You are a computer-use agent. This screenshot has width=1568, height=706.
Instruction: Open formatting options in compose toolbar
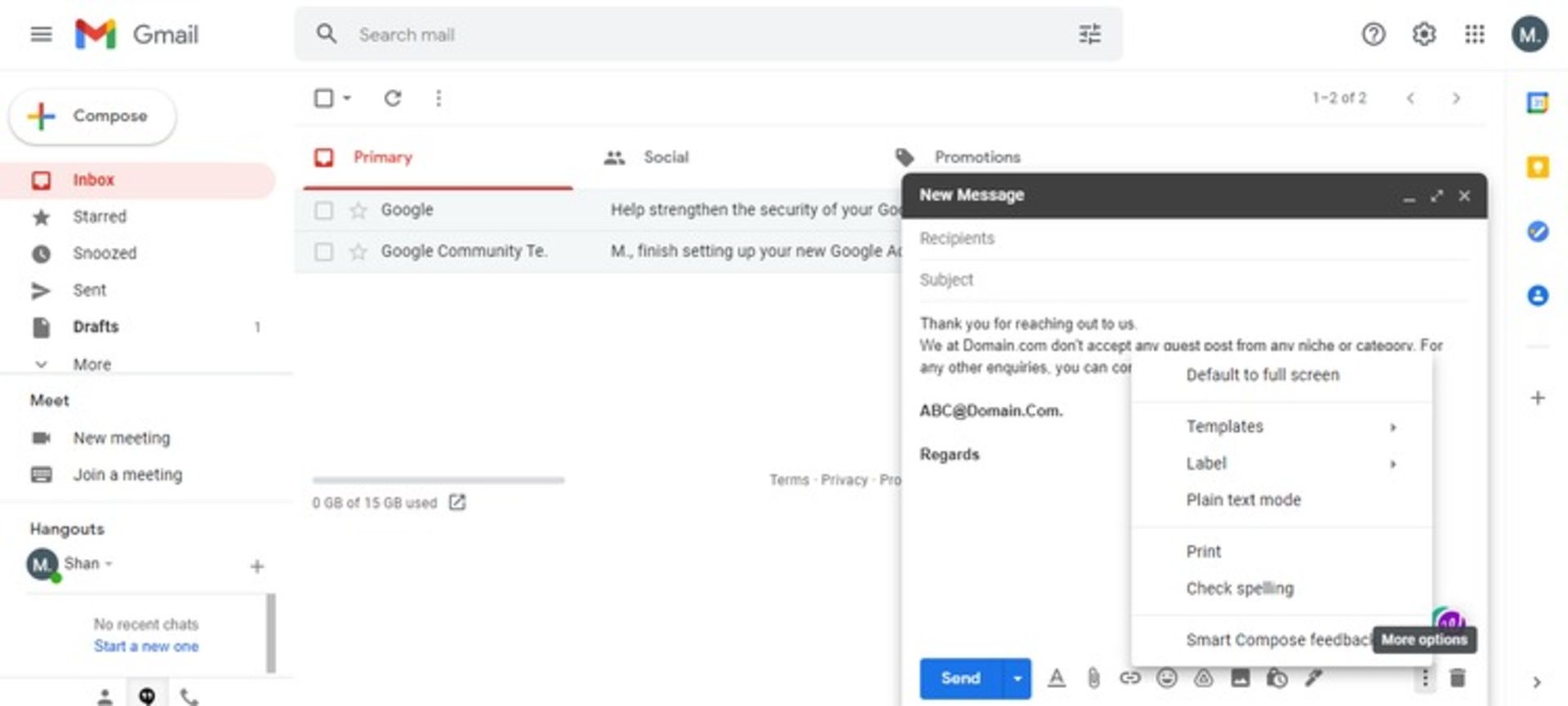click(1056, 677)
